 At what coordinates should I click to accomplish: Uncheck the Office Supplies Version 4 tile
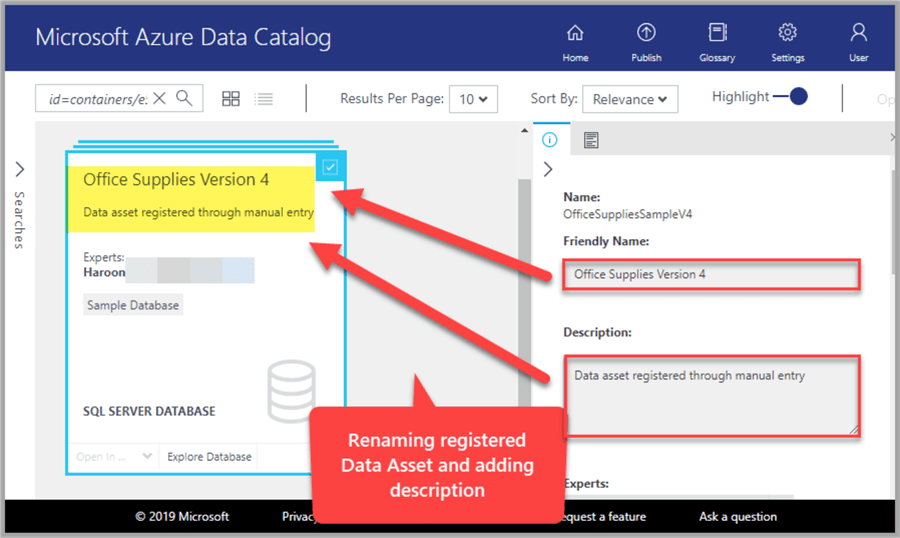click(x=330, y=167)
